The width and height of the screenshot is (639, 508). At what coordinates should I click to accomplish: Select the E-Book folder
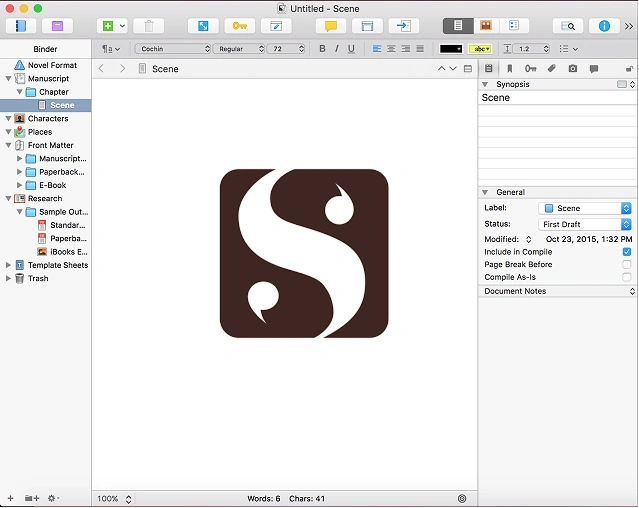click(x=46, y=185)
